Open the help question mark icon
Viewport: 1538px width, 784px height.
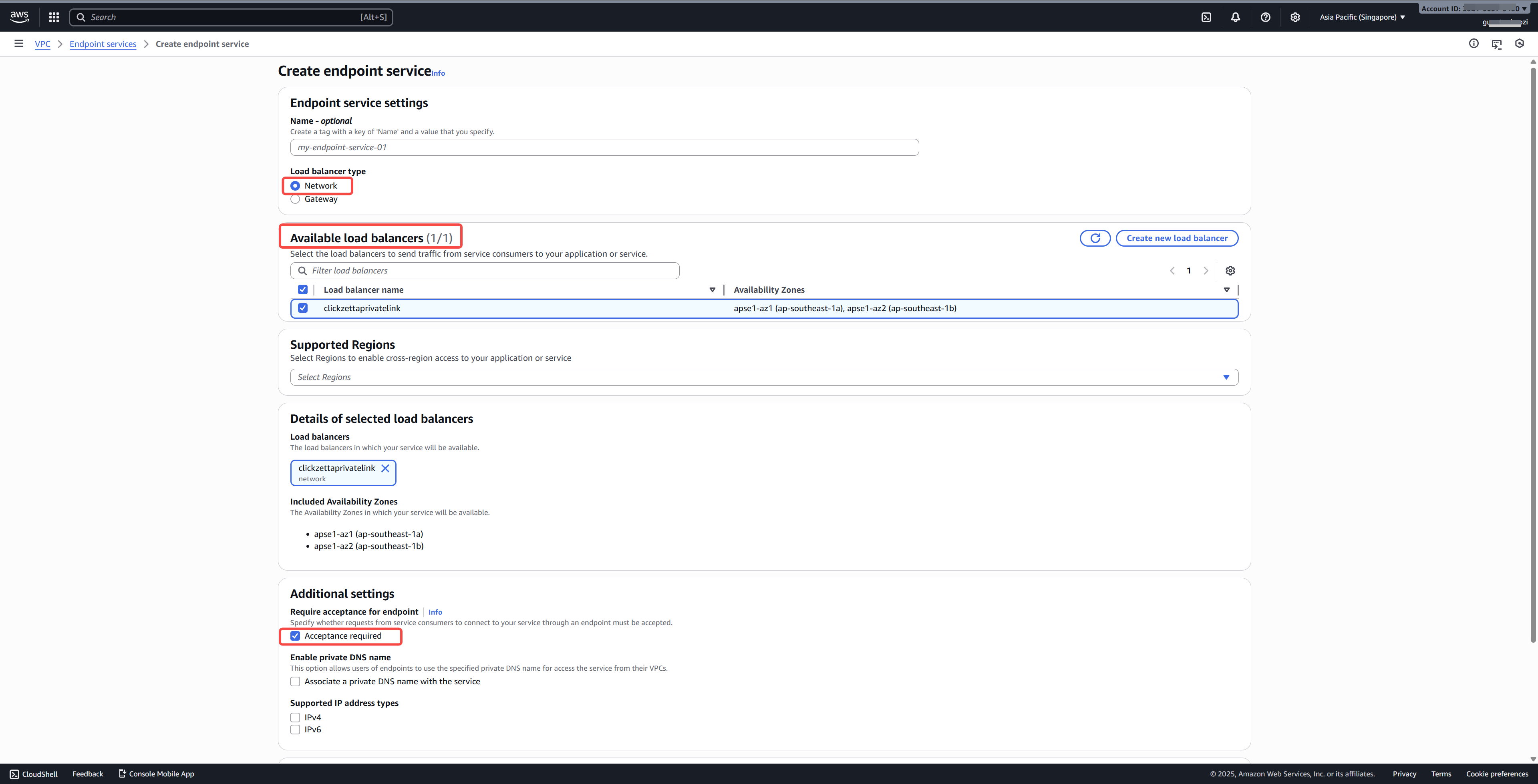click(x=1265, y=17)
